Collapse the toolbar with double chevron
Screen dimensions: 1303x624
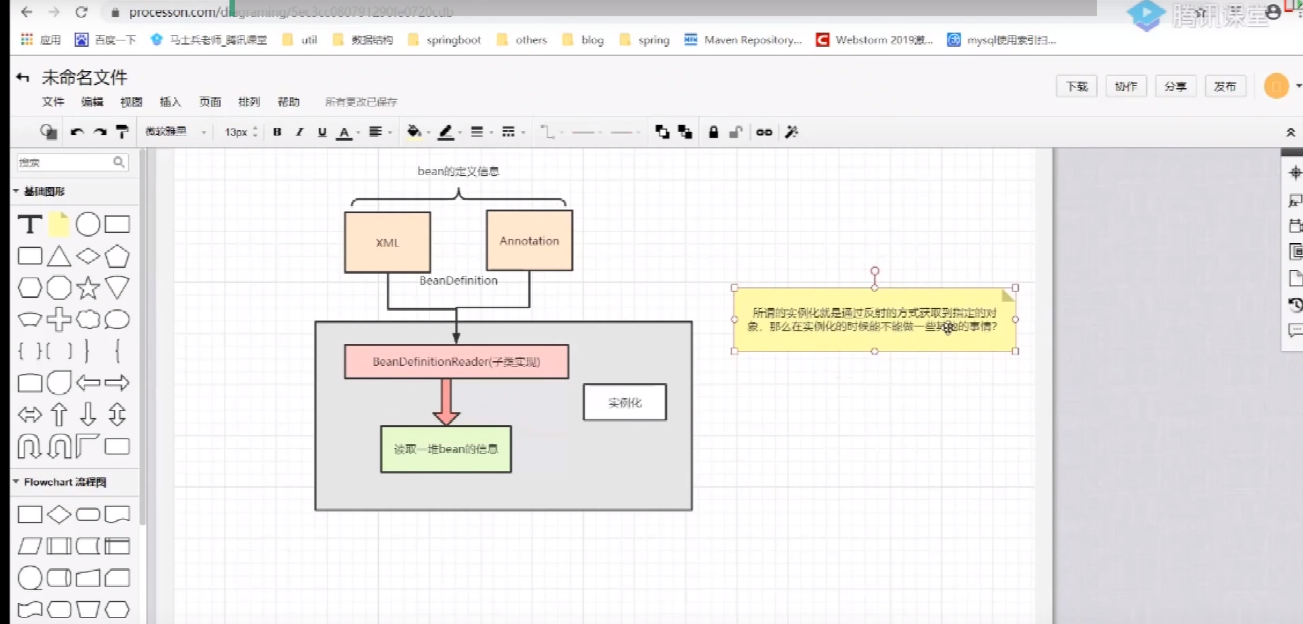click(x=1290, y=132)
